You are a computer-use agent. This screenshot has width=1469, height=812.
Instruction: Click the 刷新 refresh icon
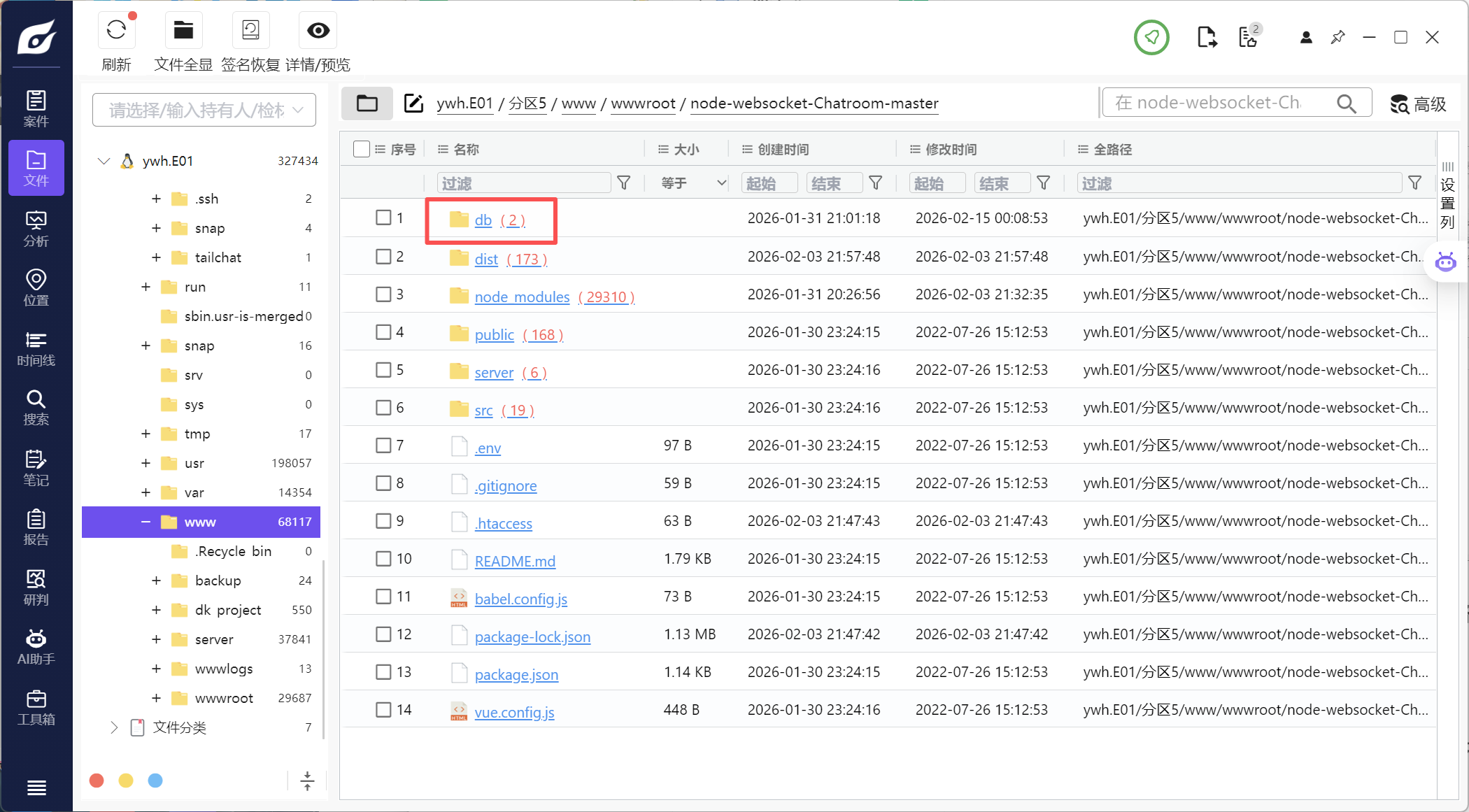pyautogui.click(x=116, y=31)
